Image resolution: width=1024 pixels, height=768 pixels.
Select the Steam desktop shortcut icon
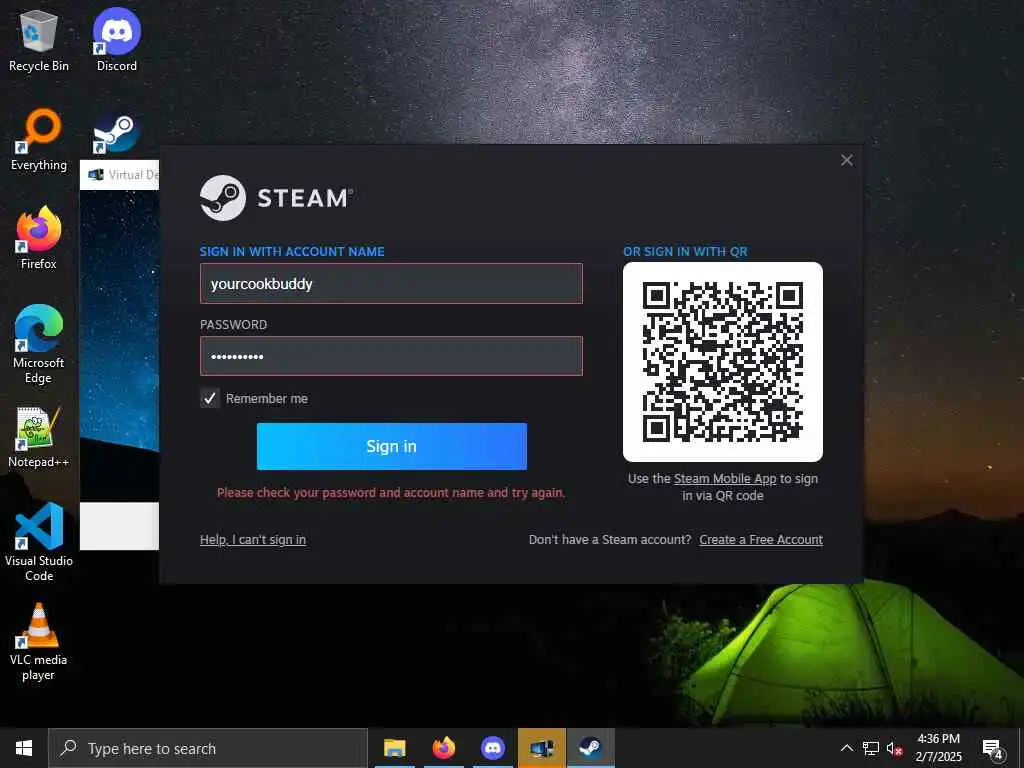117,133
